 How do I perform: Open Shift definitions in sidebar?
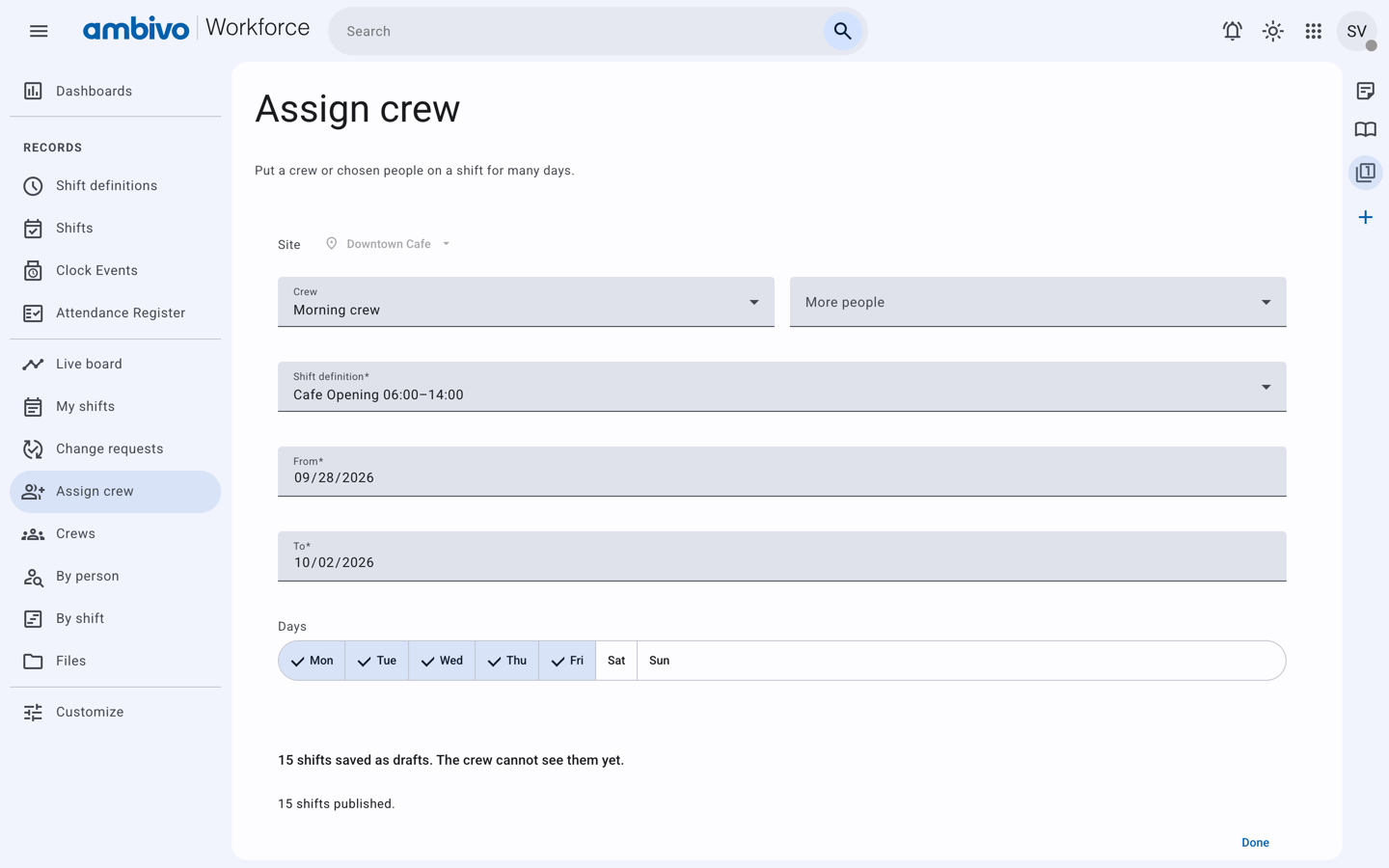[x=116, y=185]
